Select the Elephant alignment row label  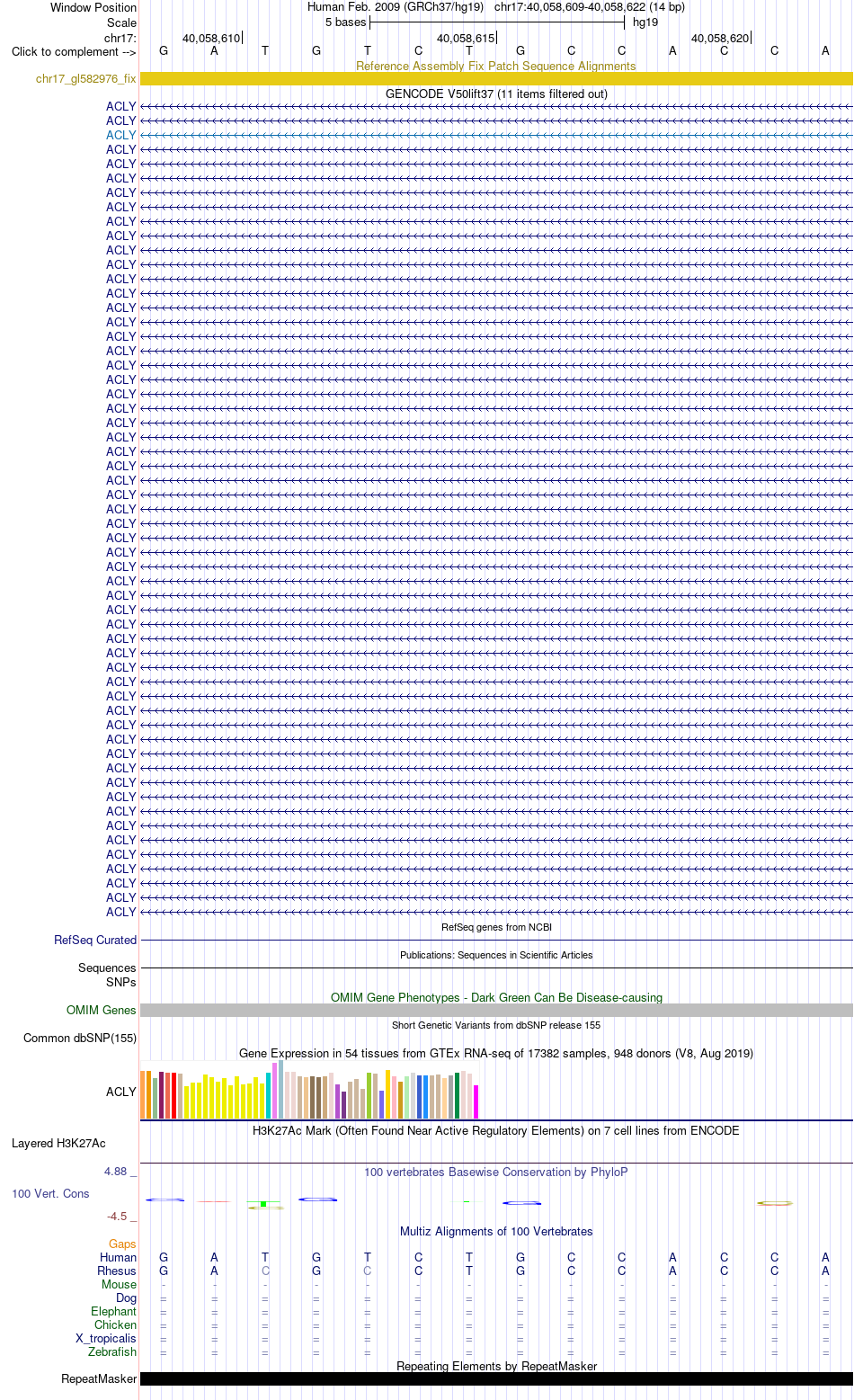(x=114, y=1311)
